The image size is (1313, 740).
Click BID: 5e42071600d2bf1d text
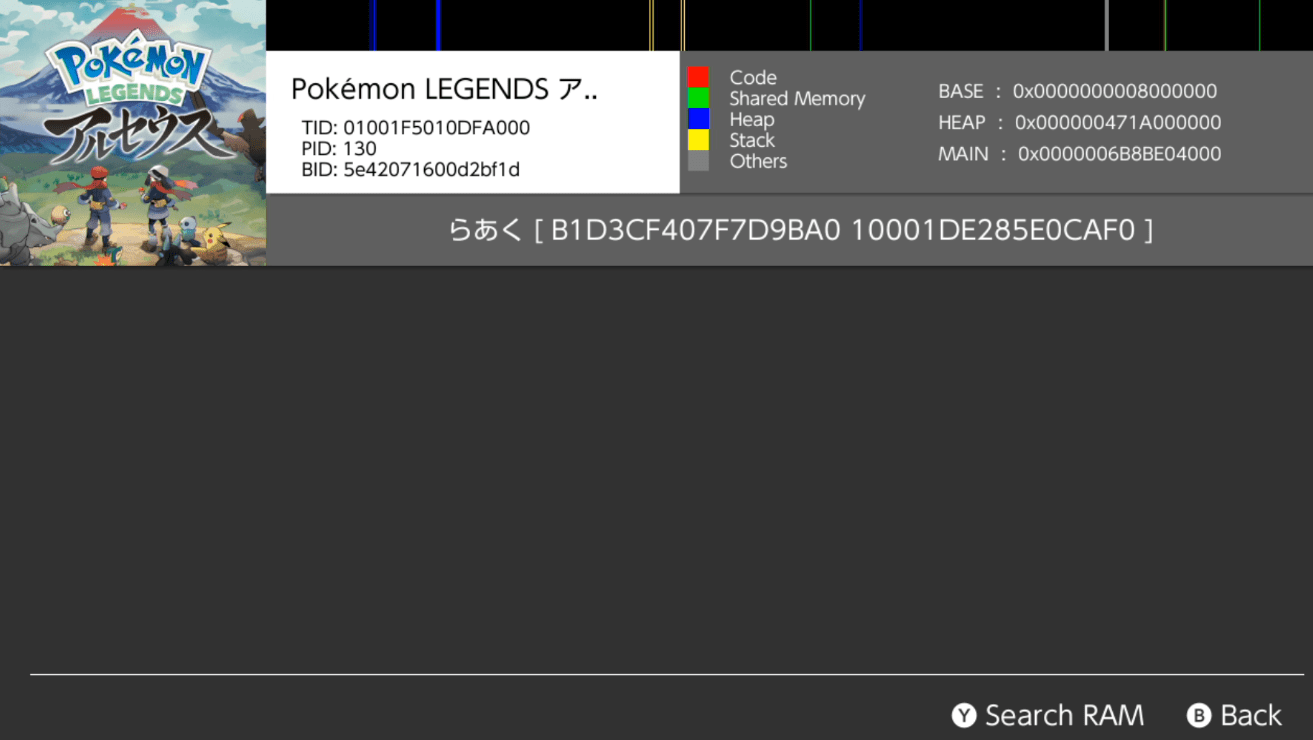pos(410,170)
